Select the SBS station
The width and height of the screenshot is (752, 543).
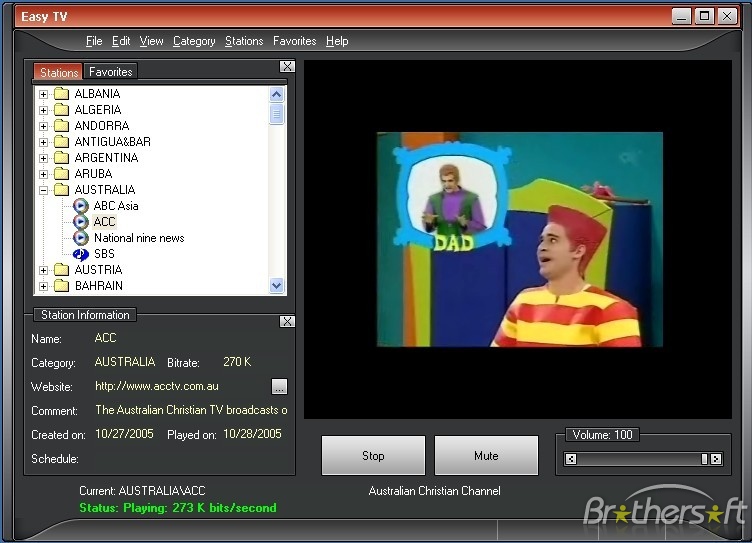click(x=104, y=254)
